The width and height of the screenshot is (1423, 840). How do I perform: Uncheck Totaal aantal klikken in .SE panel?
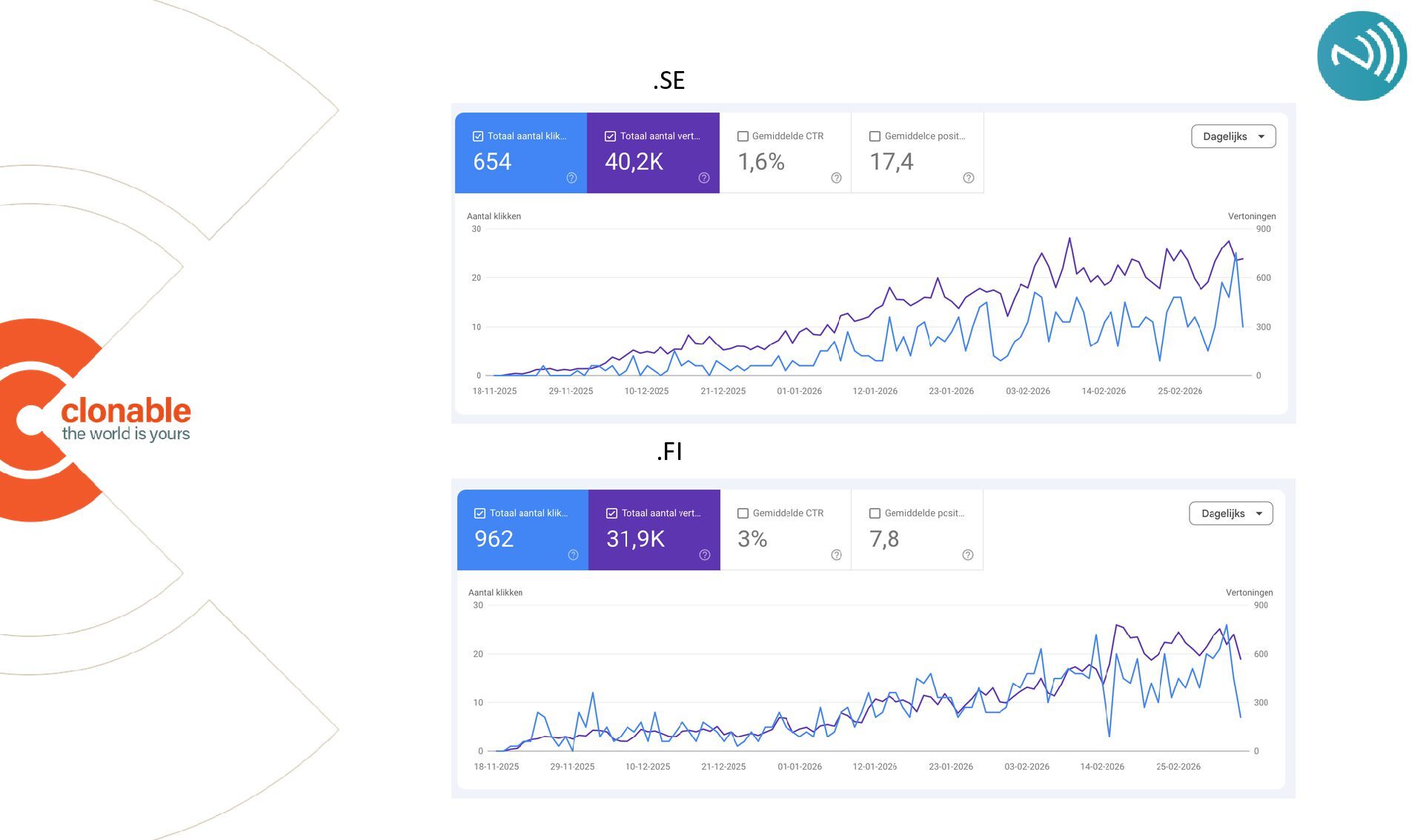point(478,136)
